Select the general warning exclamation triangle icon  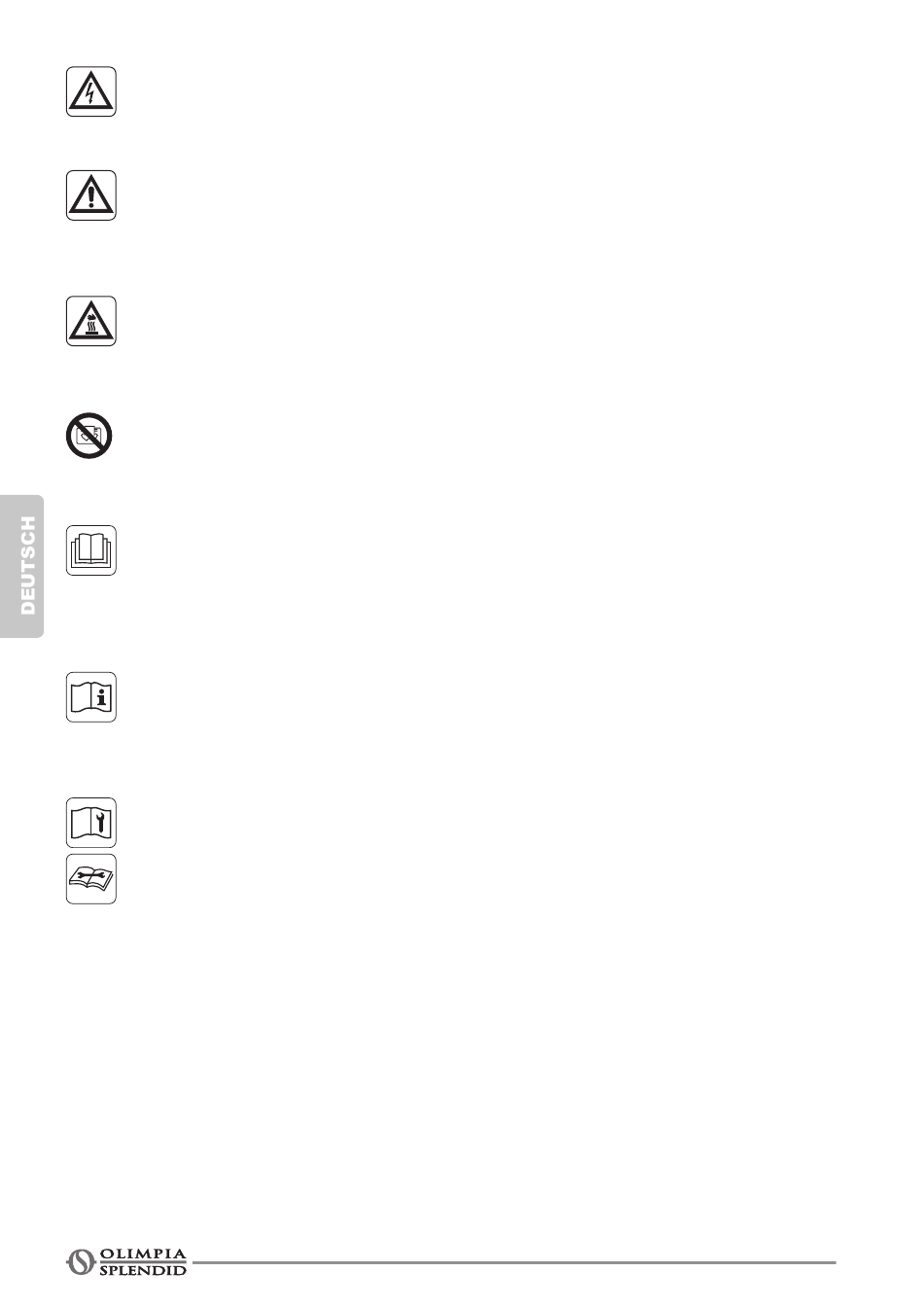coord(91,195)
